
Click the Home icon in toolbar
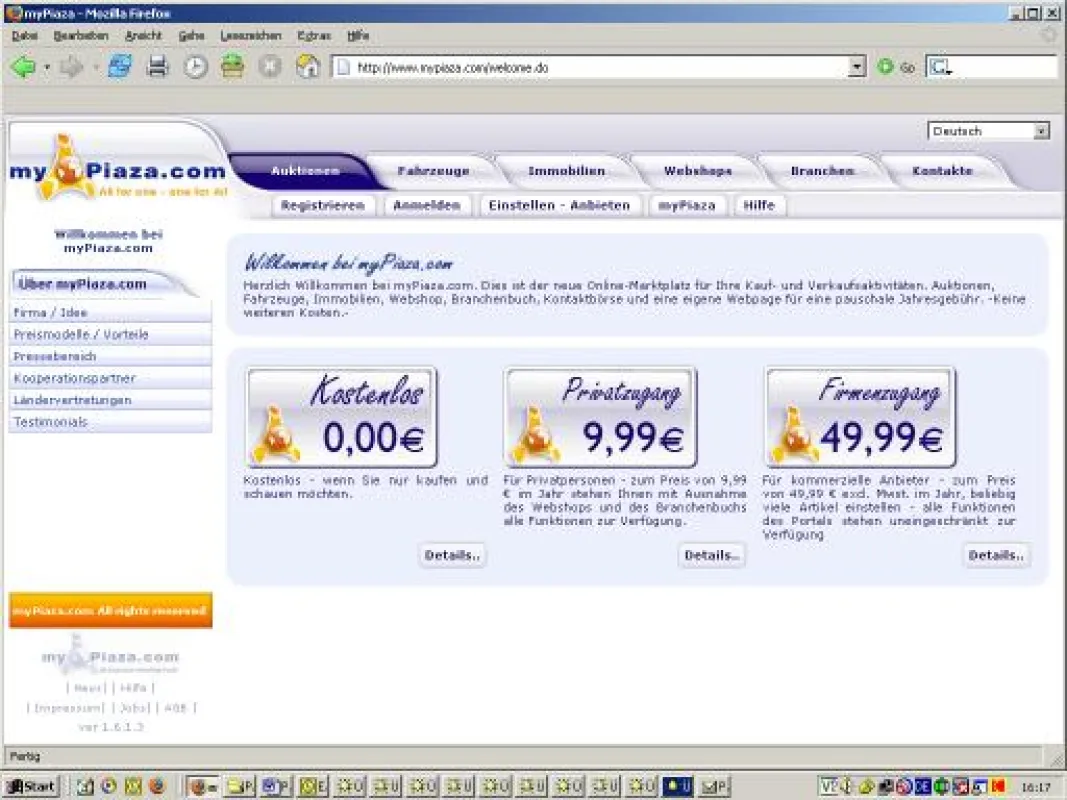[x=308, y=66]
